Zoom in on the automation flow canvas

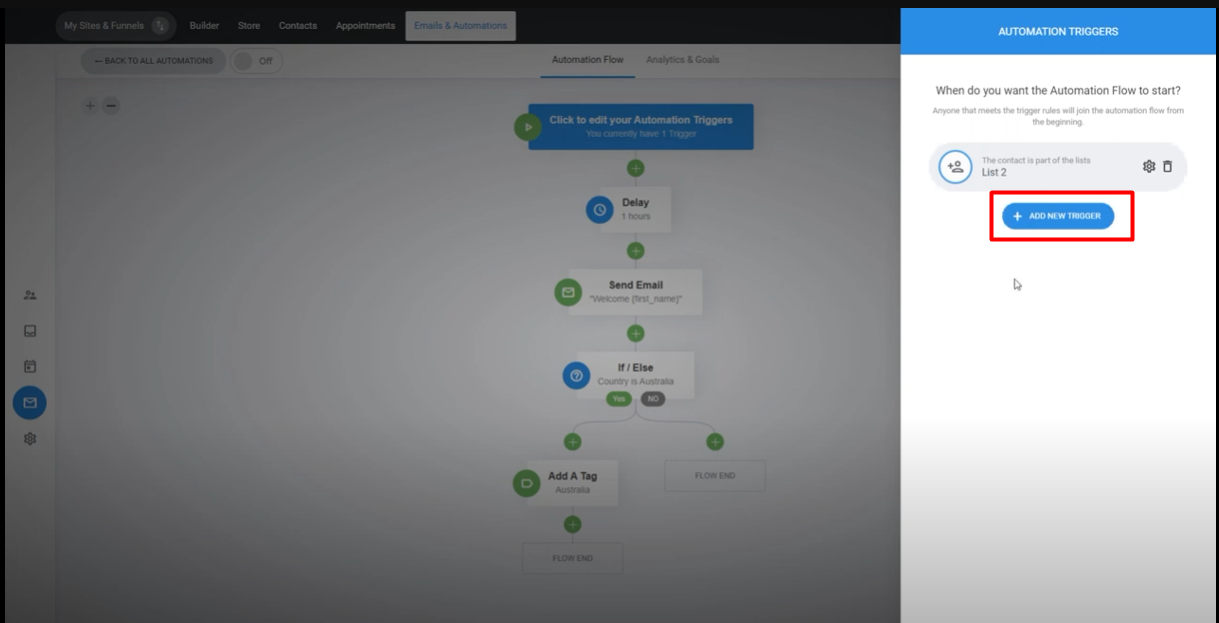90,106
